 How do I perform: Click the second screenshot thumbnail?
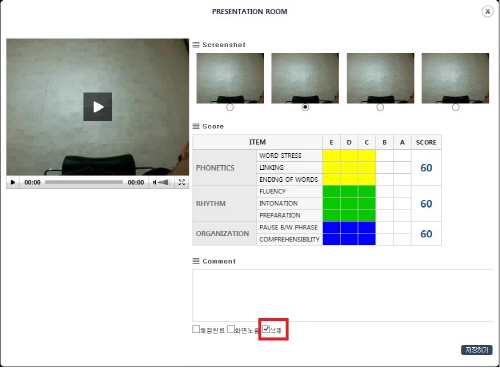[x=305, y=78]
